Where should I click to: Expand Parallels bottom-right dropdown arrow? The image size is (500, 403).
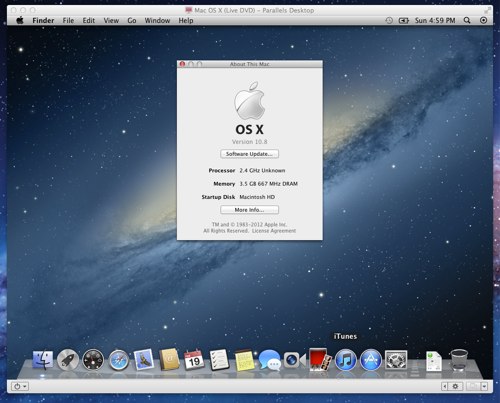[x=484, y=386]
